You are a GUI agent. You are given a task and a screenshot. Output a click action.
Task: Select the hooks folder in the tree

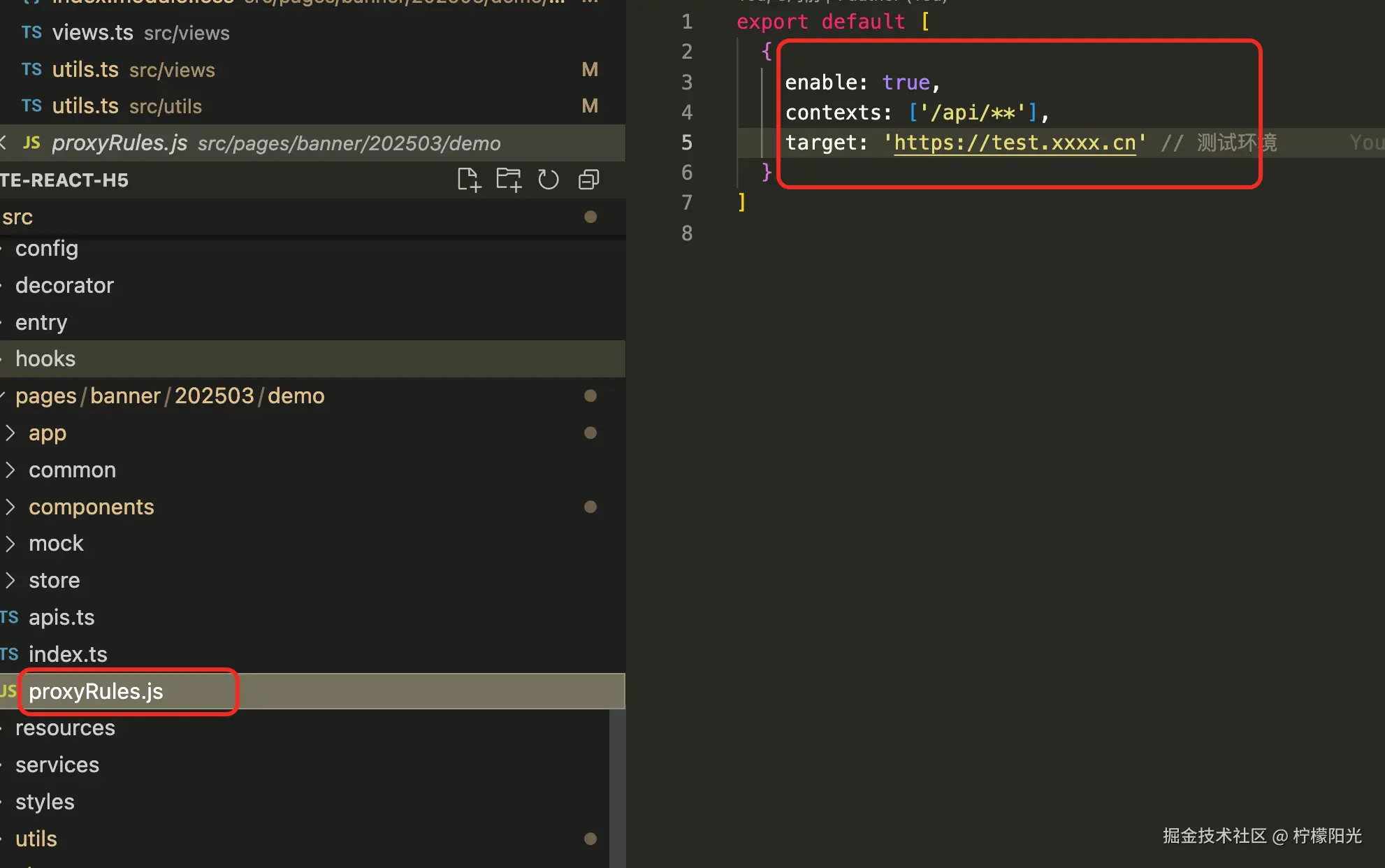[x=45, y=359]
